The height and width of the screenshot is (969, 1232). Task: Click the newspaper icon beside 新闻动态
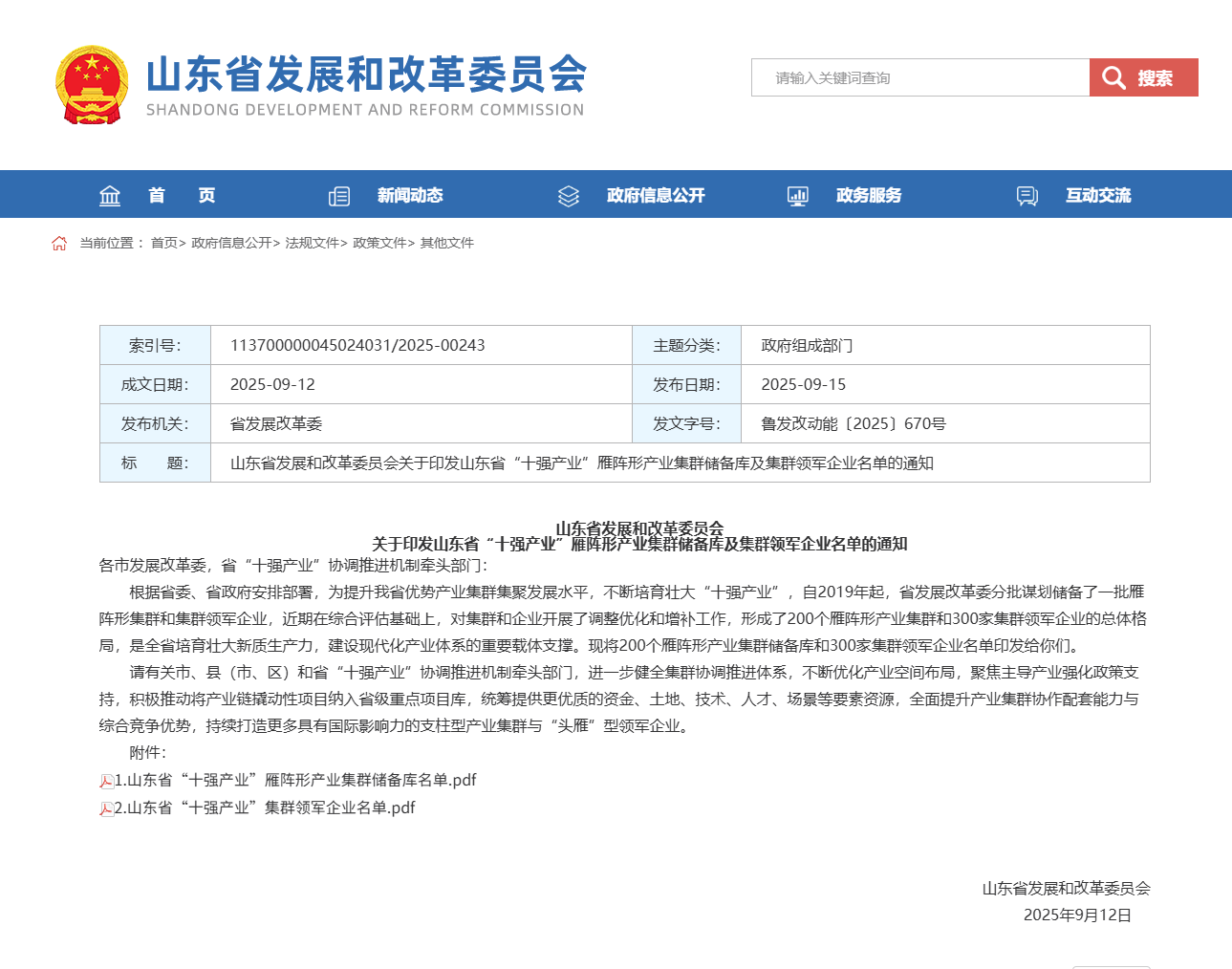[339, 196]
